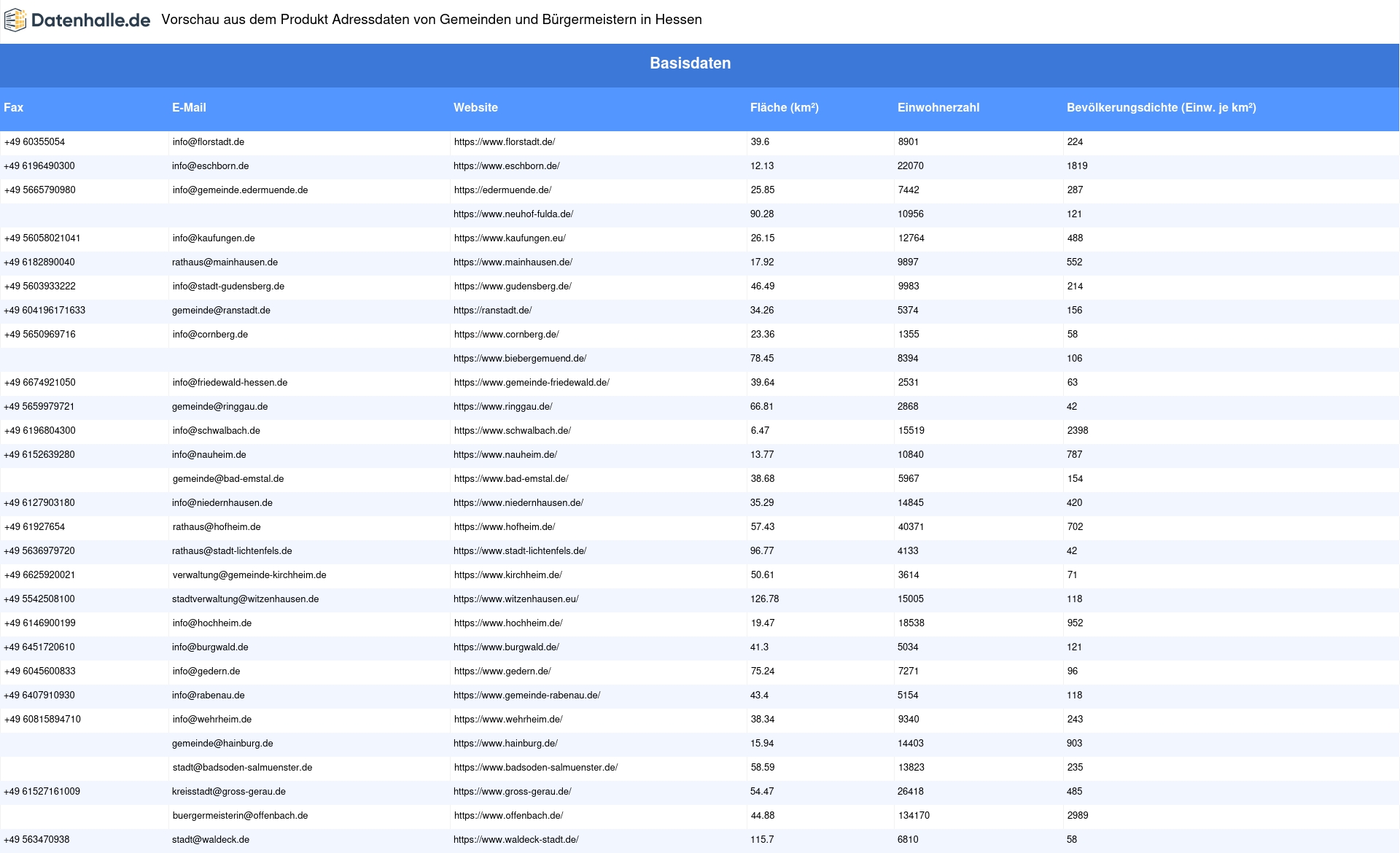Screen dimensions: 1400x853
Task: Click population value 134170 for Offenbach
Action: (x=914, y=816)
